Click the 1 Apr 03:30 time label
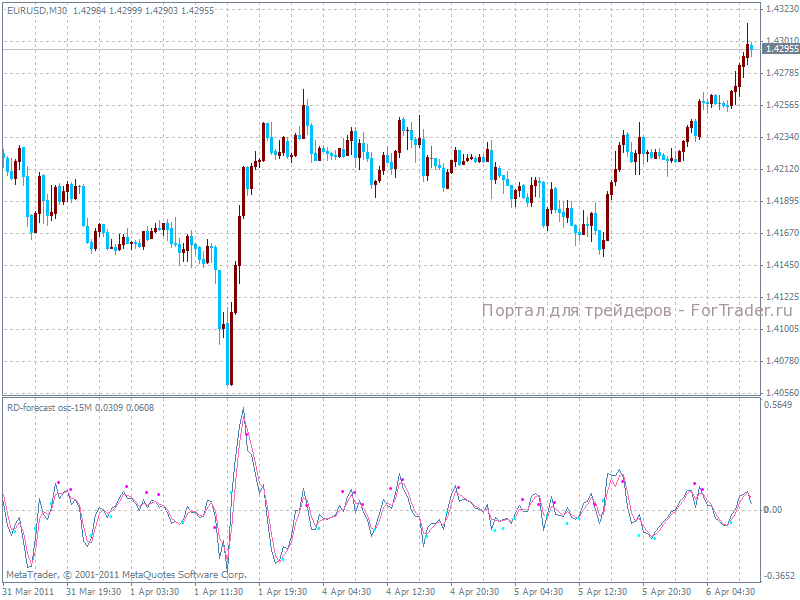Viewport: 800px width, 600px height. [155, 592]
